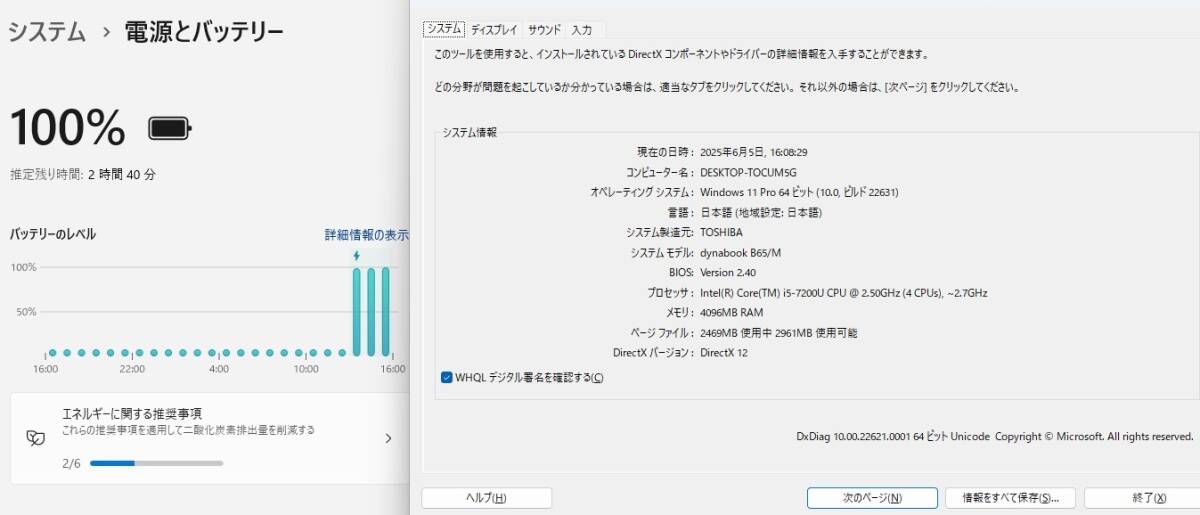
Task: Toggle the WHQL digital signature checkbox
Action: click(x=447, y=377)
